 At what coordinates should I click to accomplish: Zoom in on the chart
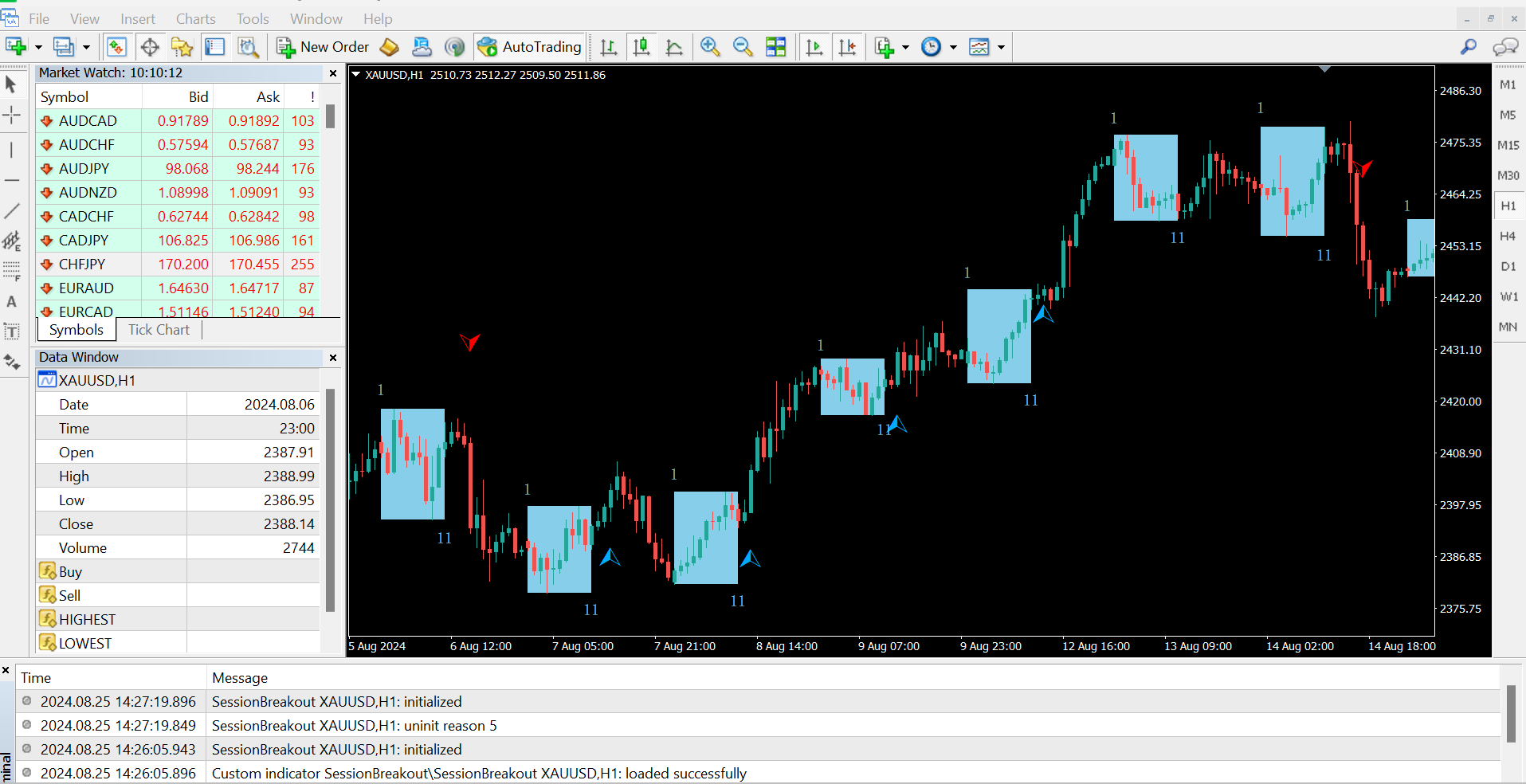click(x=710, y=47)
